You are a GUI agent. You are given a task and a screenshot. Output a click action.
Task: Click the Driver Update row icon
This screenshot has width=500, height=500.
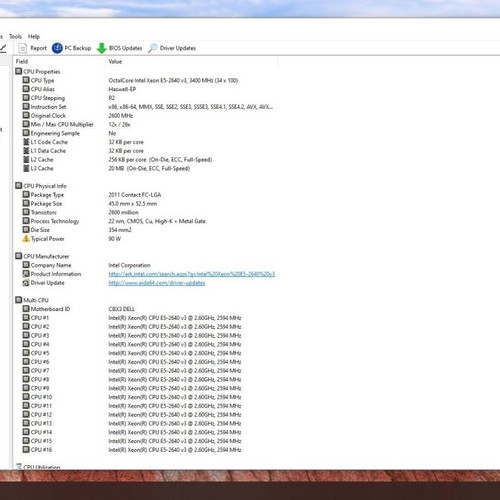[x=26, y=283]
